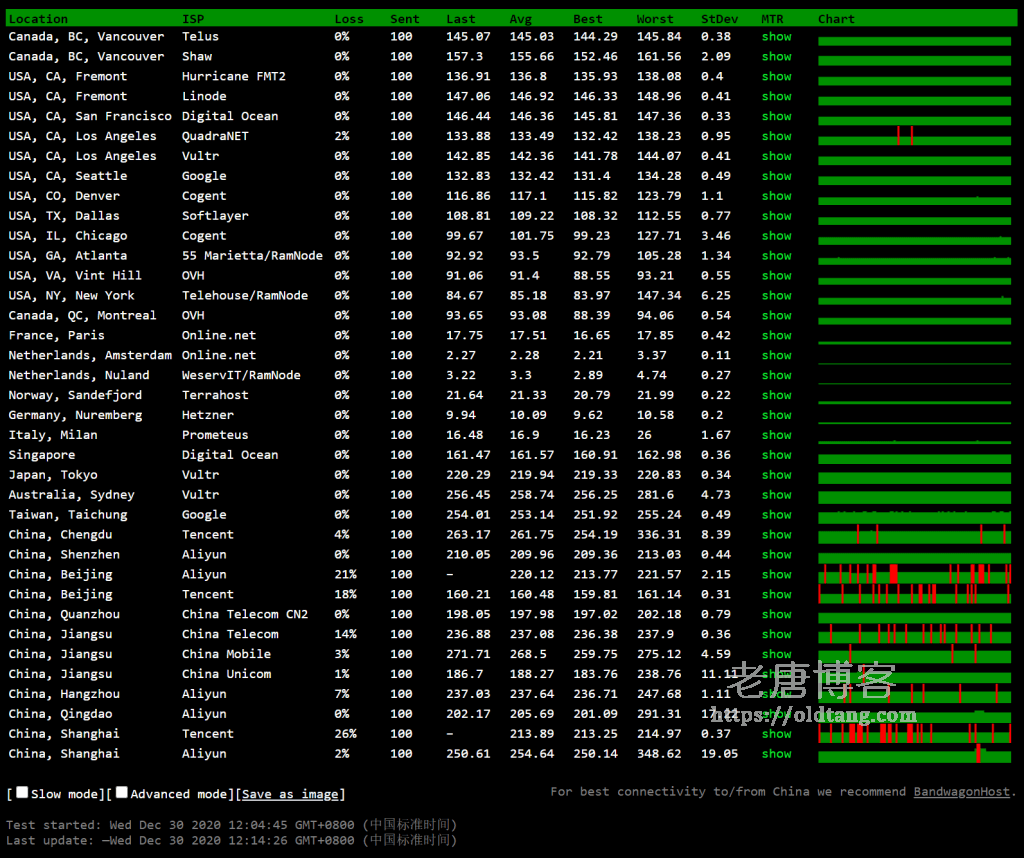Click the latency chart for Jiangsu China Telecom
Screen dimensions: 1024x858
tap(914, 634)
